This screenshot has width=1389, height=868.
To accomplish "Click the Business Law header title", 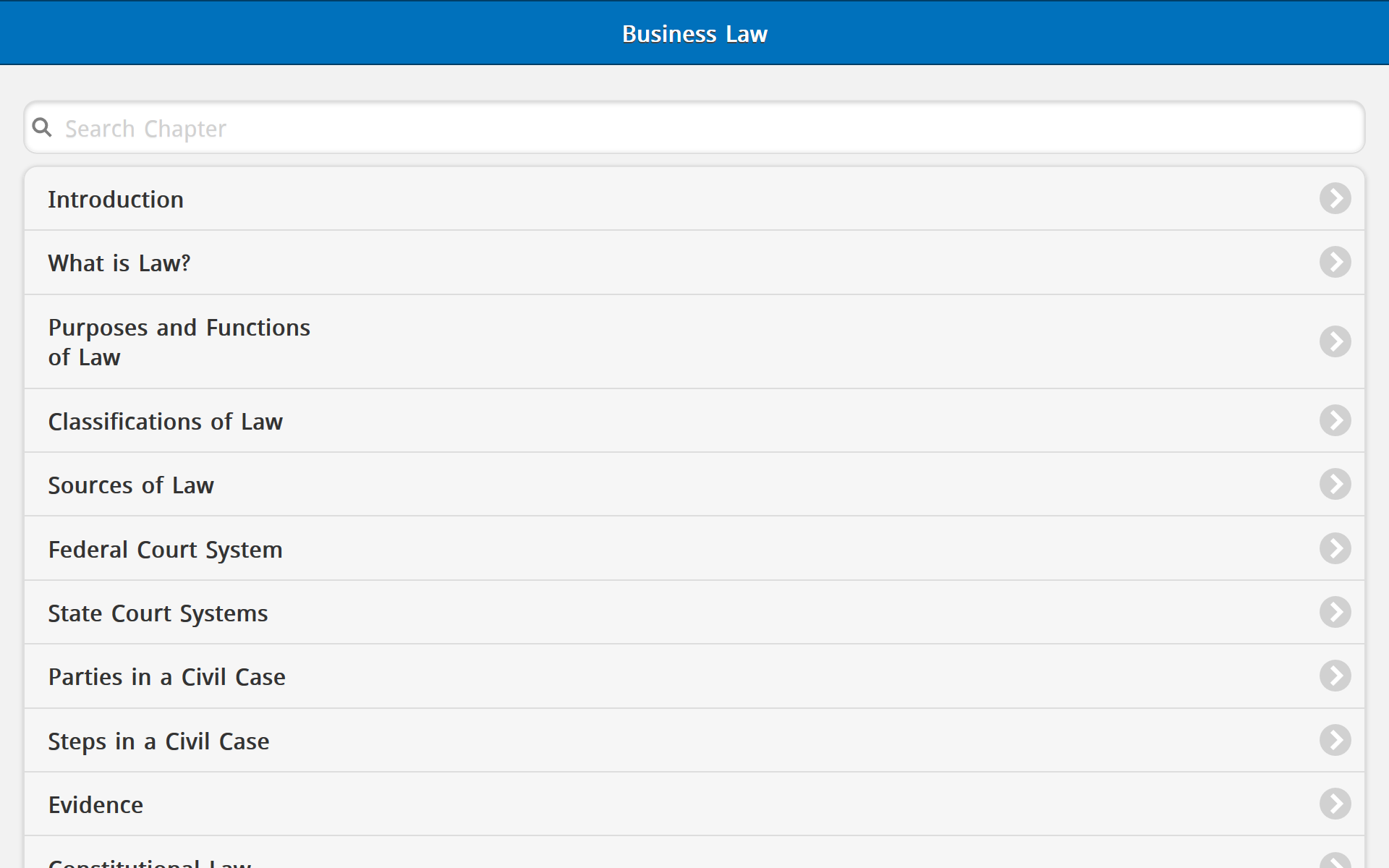I will click(x=694, y=34).
